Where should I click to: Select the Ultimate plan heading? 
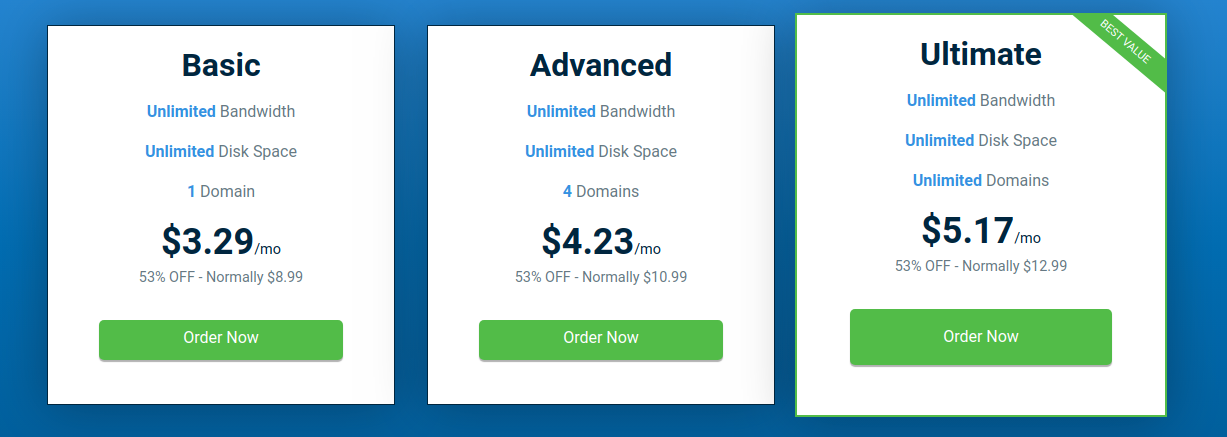point(981,54)
